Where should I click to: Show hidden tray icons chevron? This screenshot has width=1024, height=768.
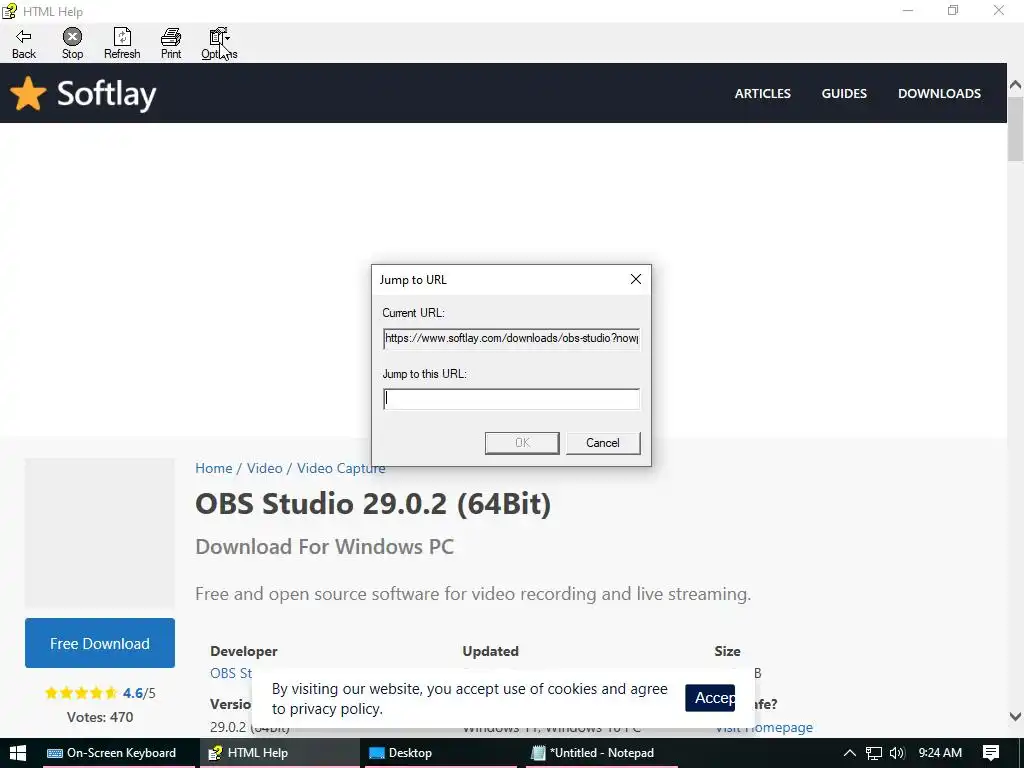pos(850,752)
